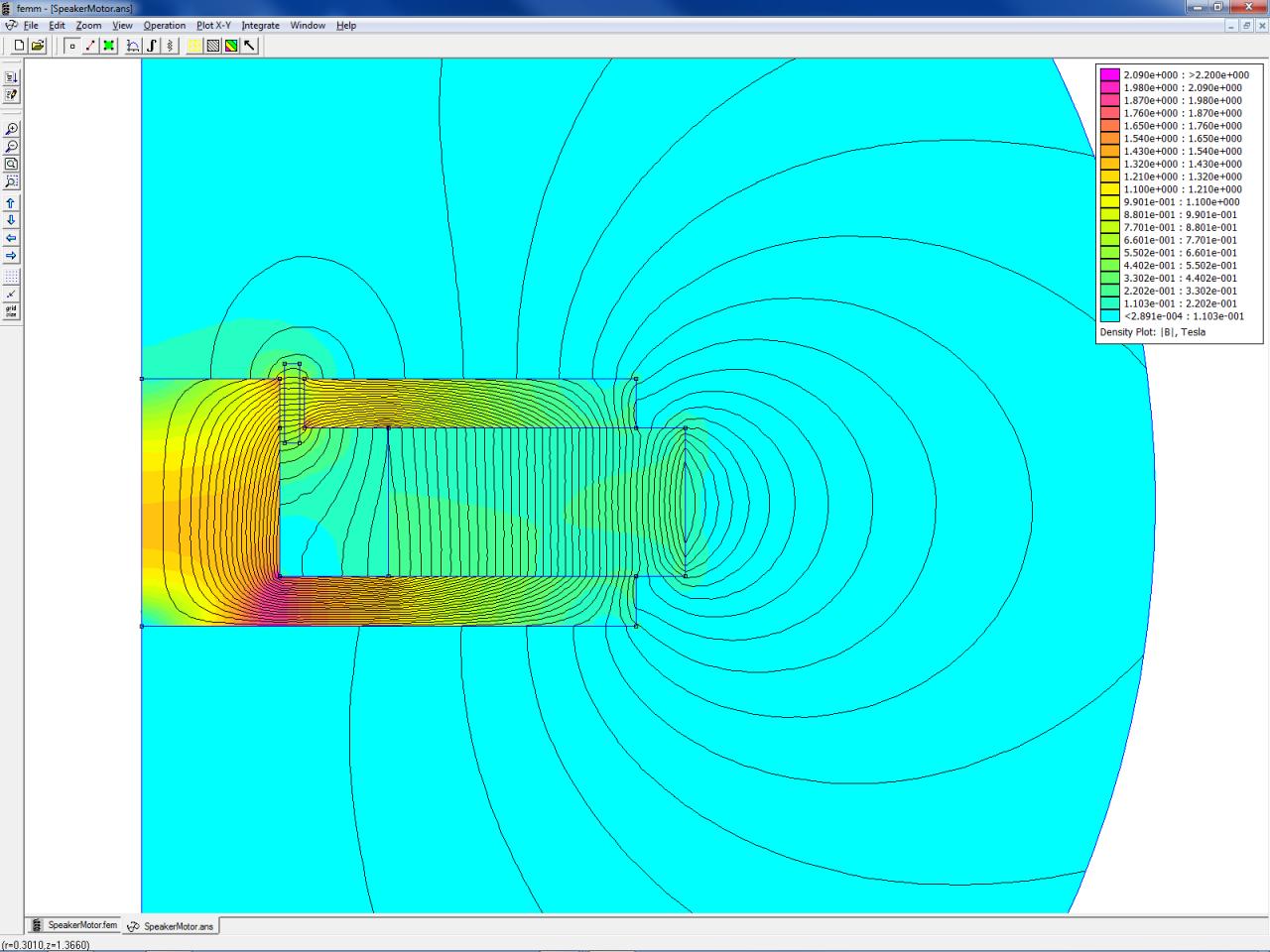Click the document icon left of File menu
The height and width of the screenshot is (952, 1270).
click(11, 26)
